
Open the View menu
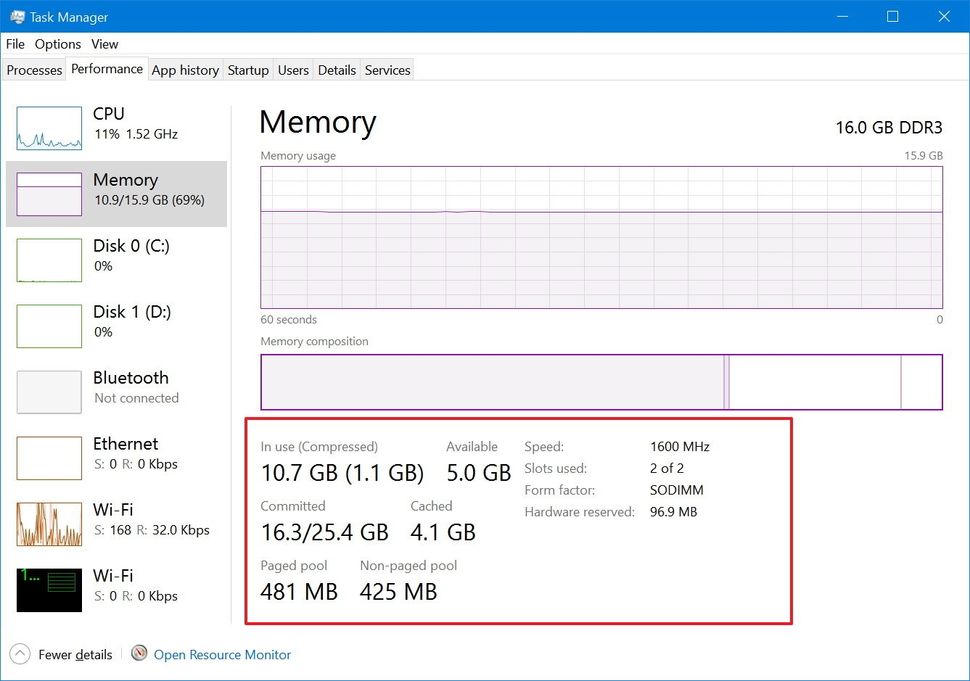point(104,44)
